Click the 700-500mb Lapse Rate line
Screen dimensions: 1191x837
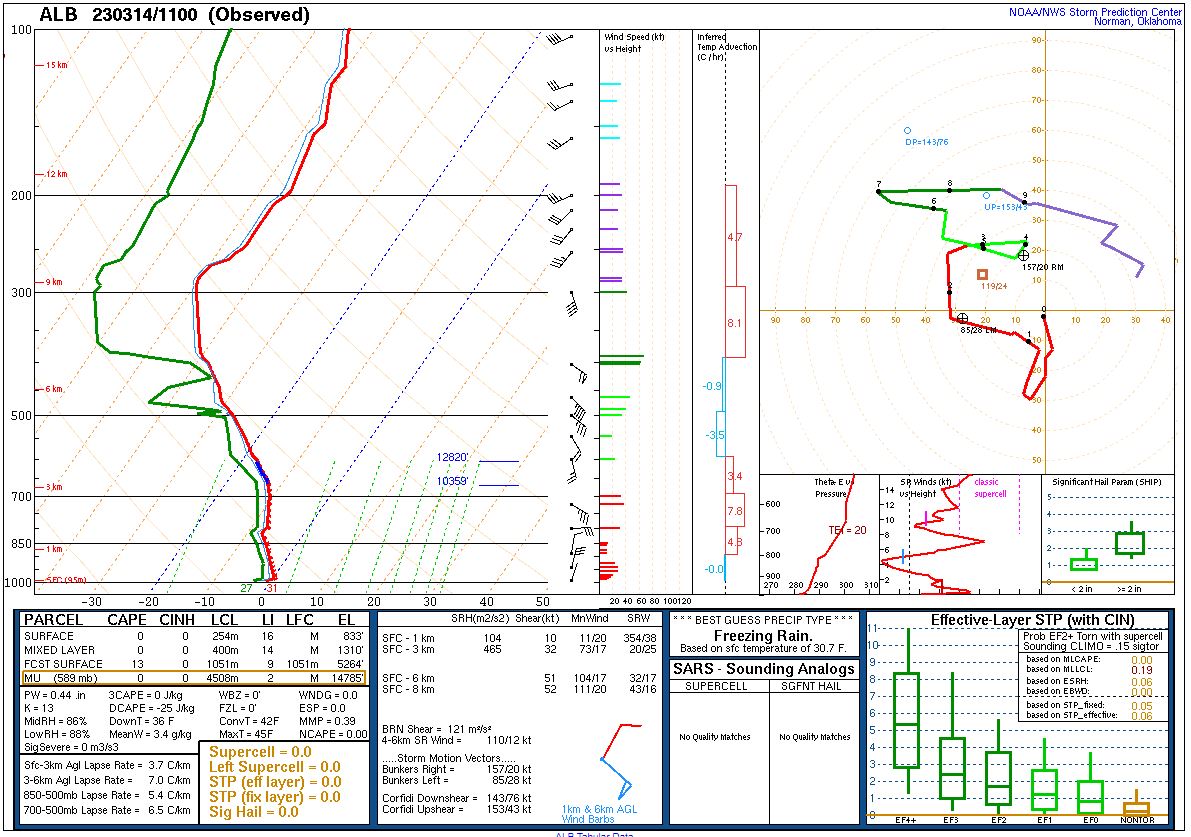pyautogui.click(x=107, y=810)
